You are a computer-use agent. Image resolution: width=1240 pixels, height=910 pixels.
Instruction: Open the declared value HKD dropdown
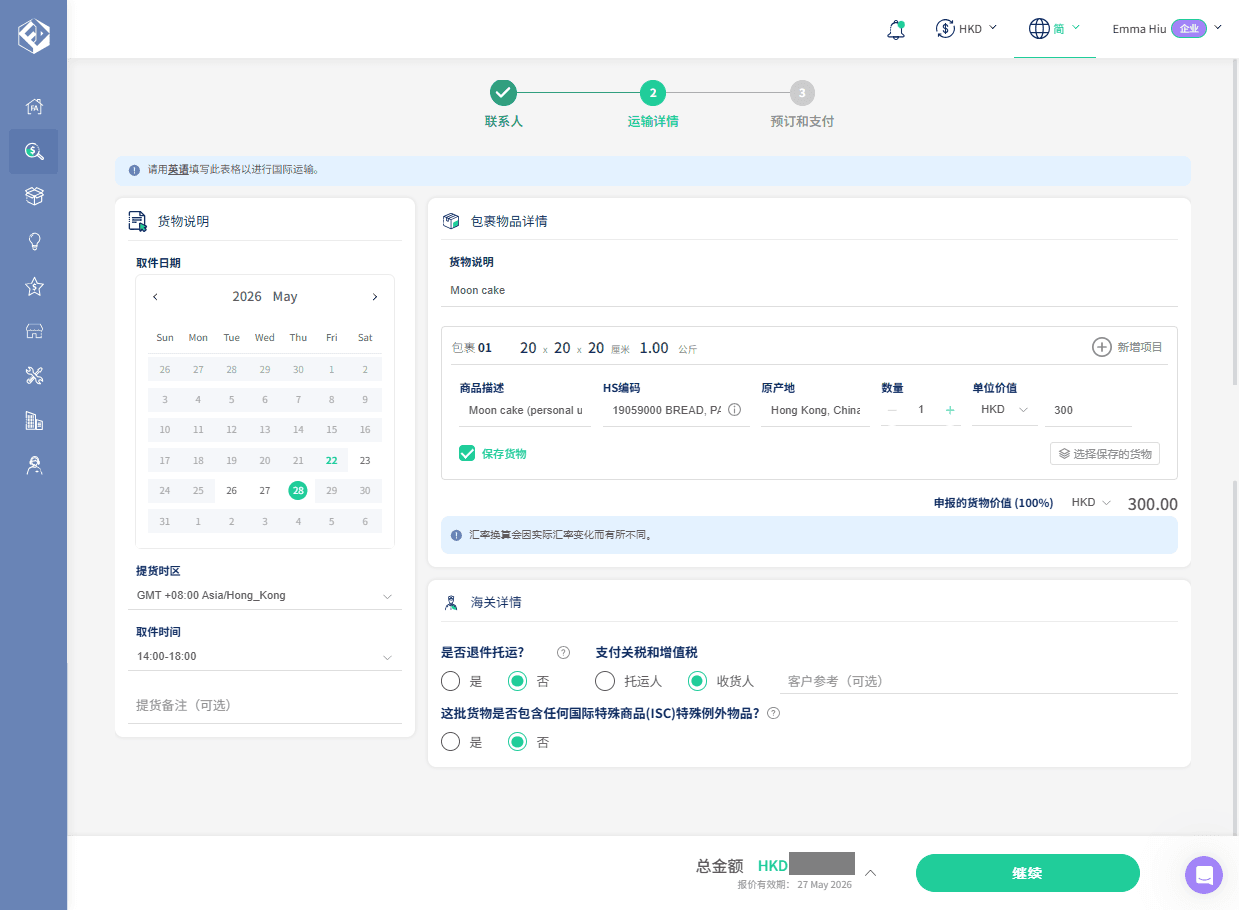(x=1091, y=503)
